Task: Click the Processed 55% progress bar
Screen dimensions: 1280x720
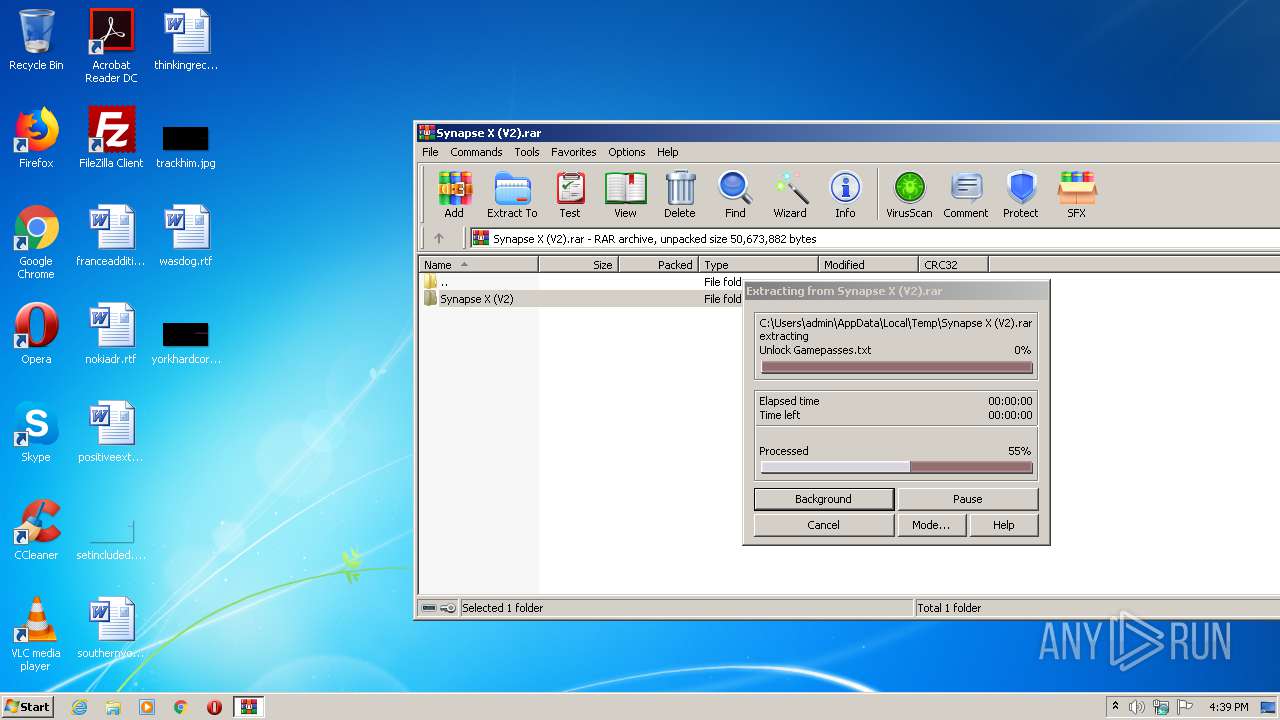Action: (x=896, y=467)
